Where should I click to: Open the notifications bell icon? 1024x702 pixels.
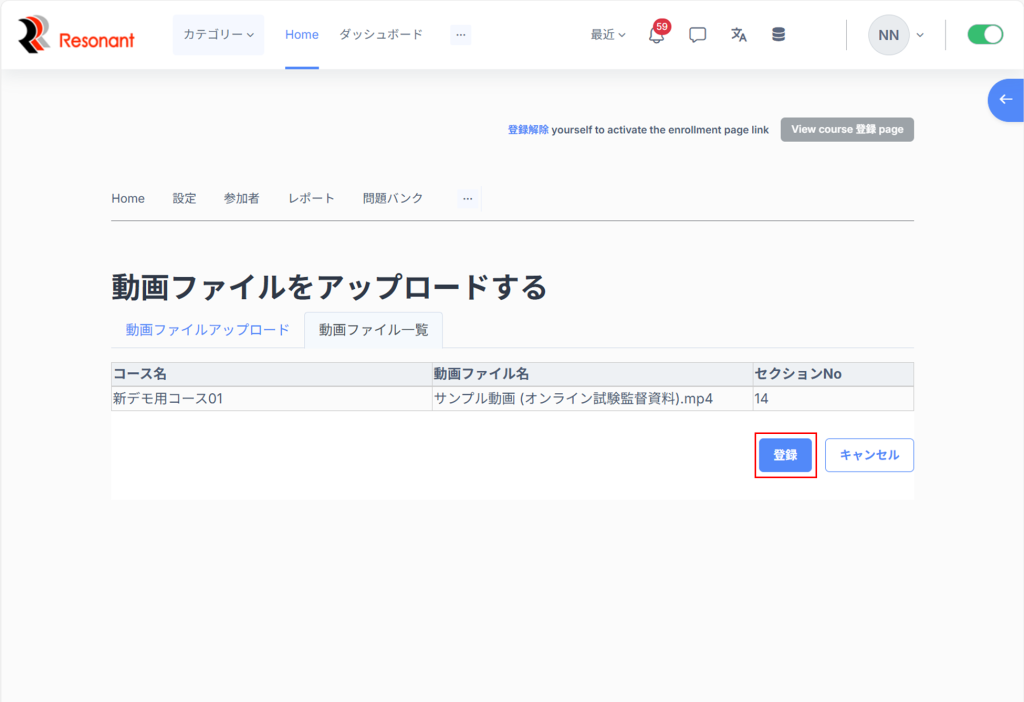point(656,35)
